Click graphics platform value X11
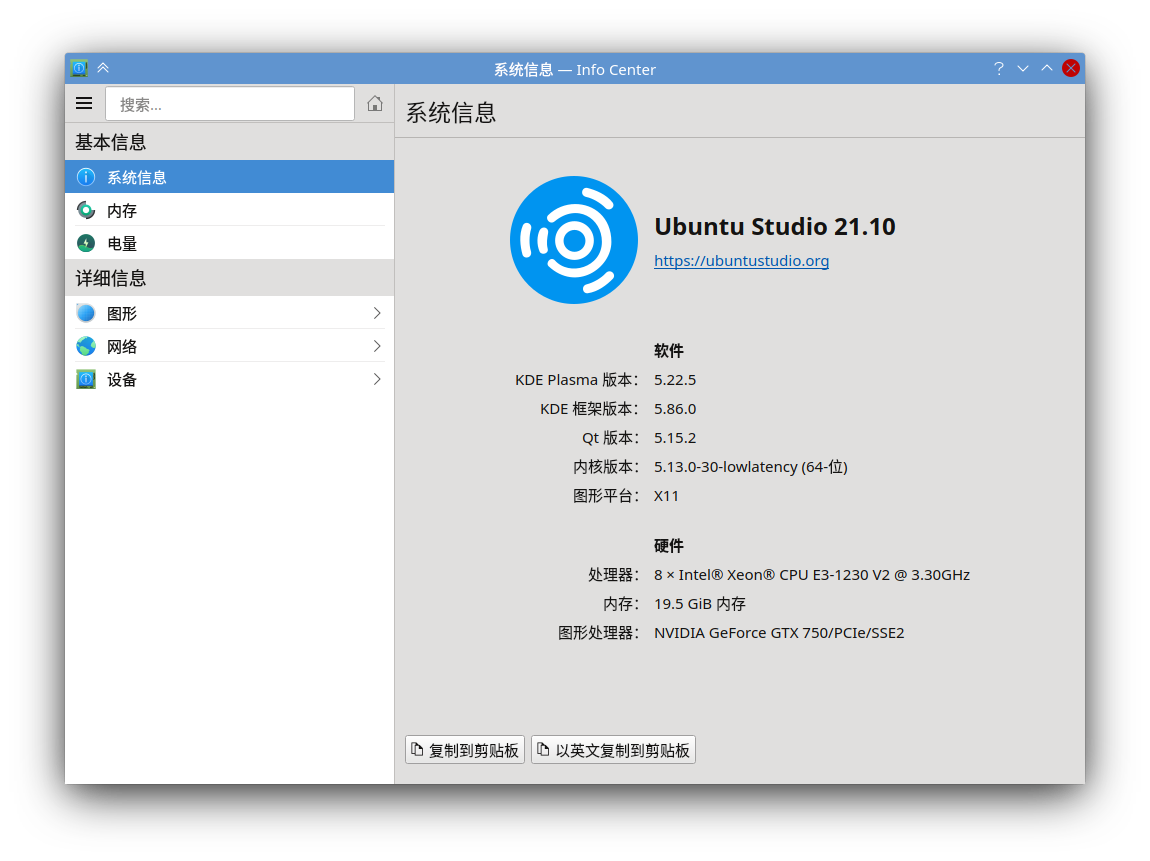This screenshot has height=861, width=1150. pyautogui.click(x=666, y=496)
